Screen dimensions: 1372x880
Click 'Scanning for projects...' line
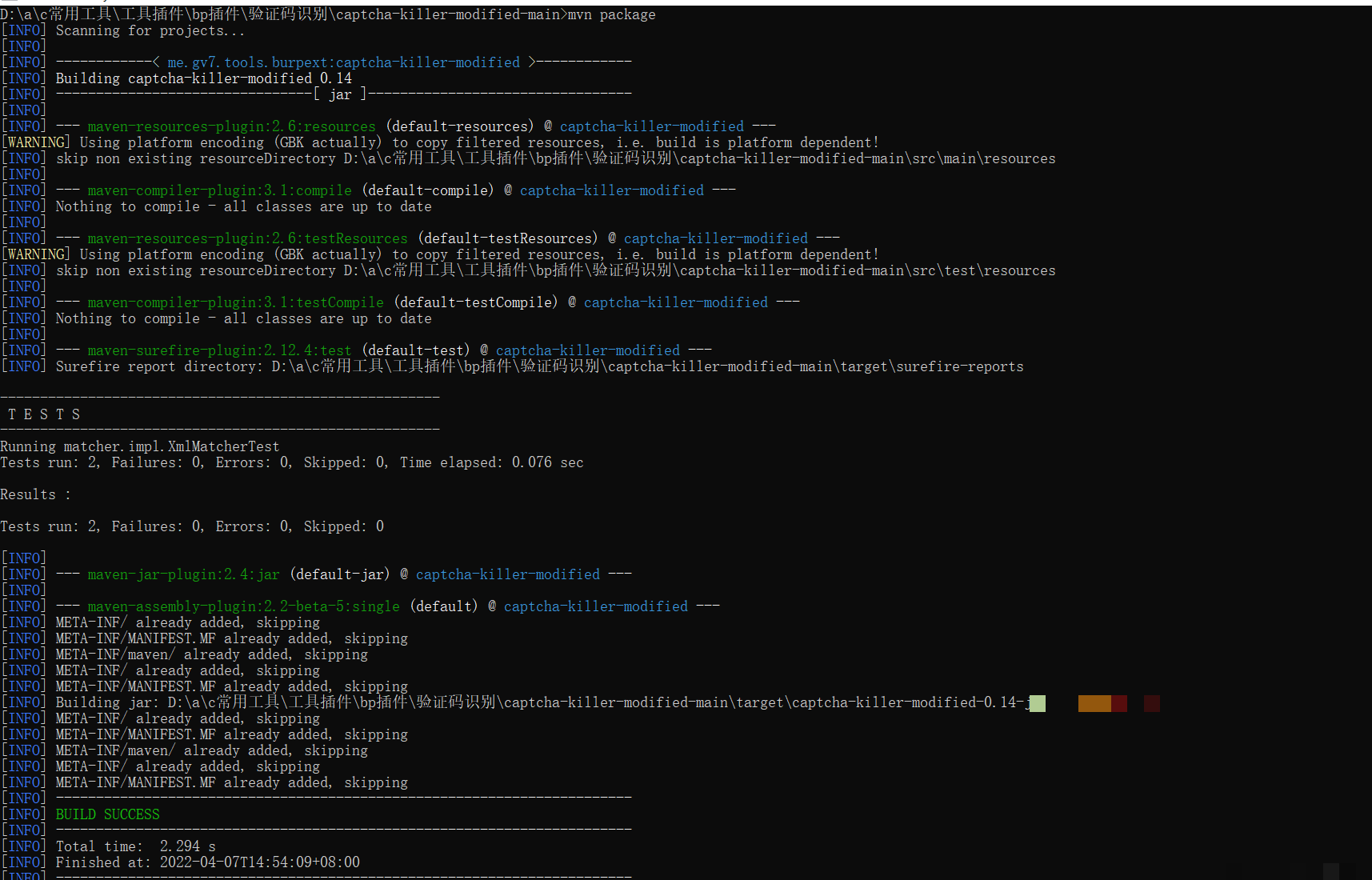click(x=150, y=30)
